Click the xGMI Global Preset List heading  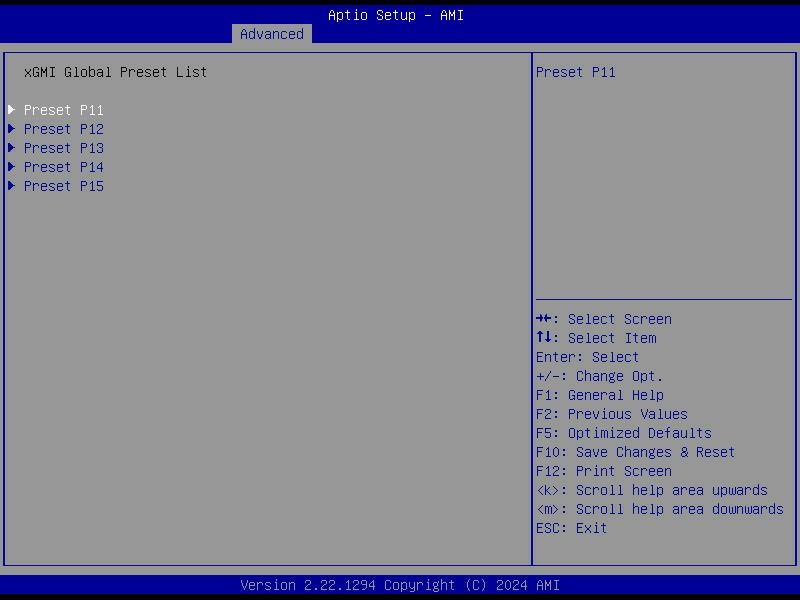pos(115,72)
